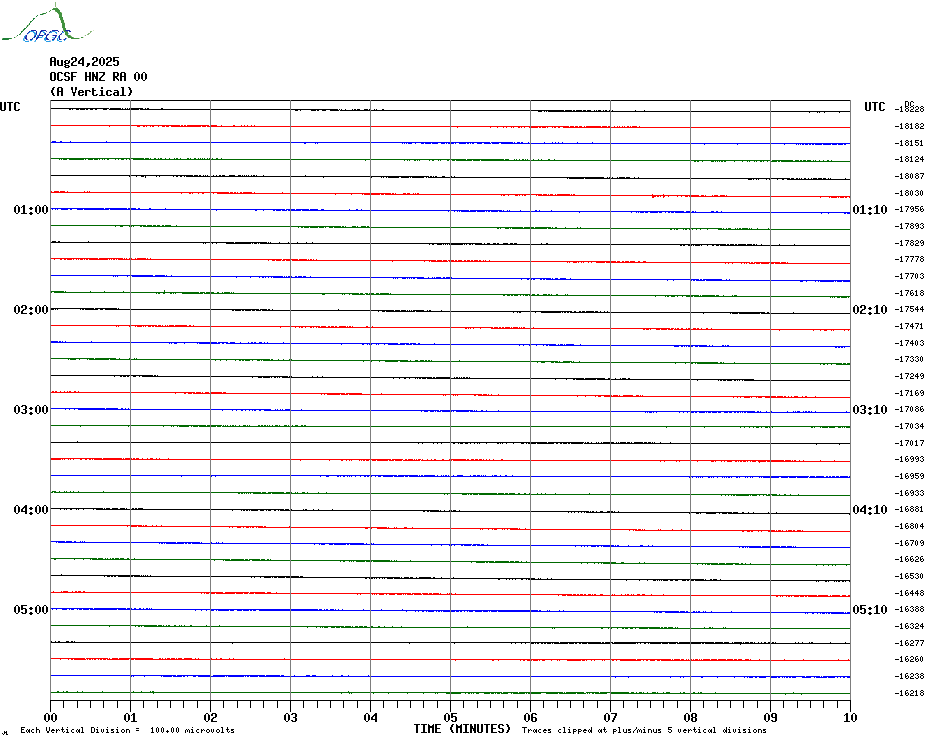The width and height of the screenshot is (930, 744).
Task: Click the station label OCSF HNZ RA 00
Action: click(x=98, y=77)
